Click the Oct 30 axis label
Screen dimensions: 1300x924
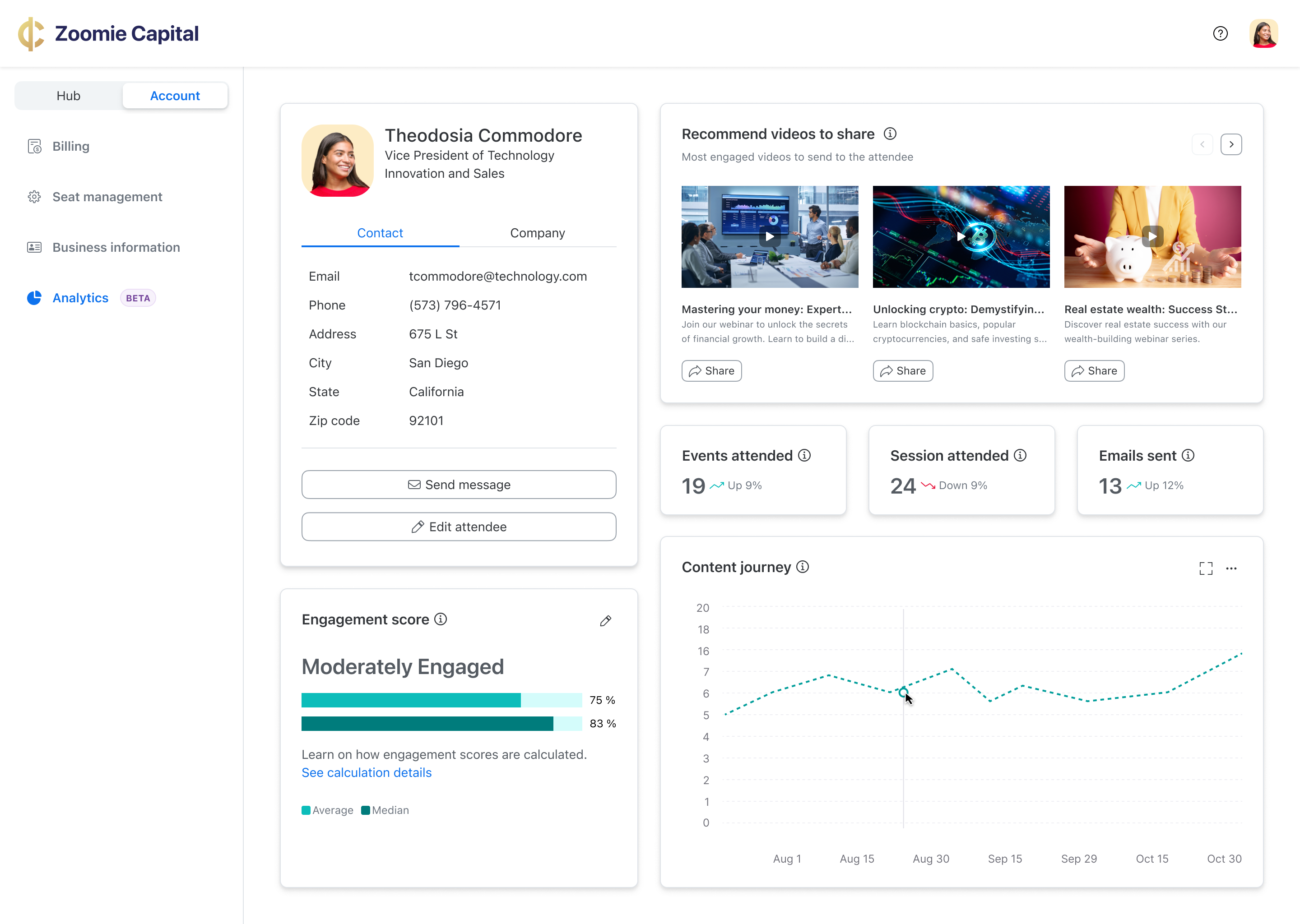(1224, 859)
